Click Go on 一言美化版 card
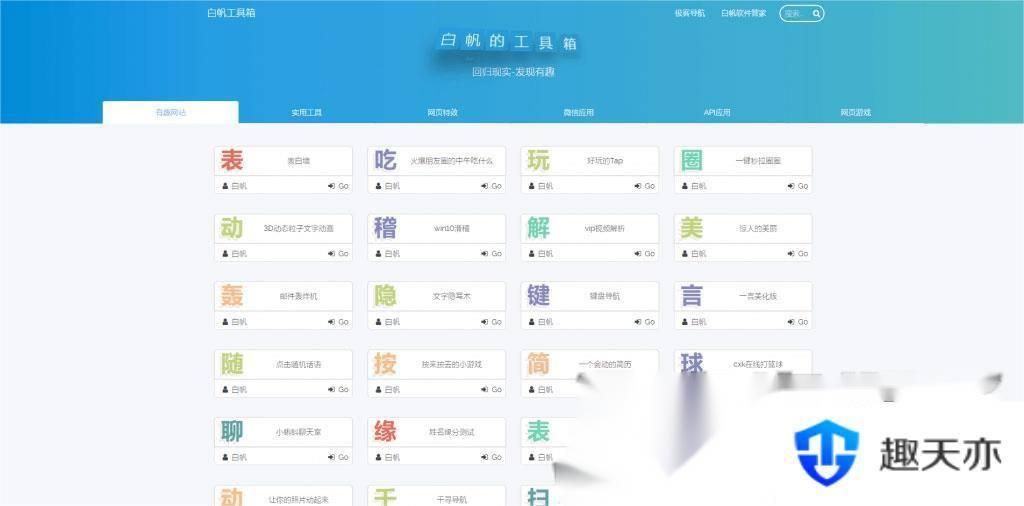This screenshot has height=506, width=1024. [x=798, y=322]
